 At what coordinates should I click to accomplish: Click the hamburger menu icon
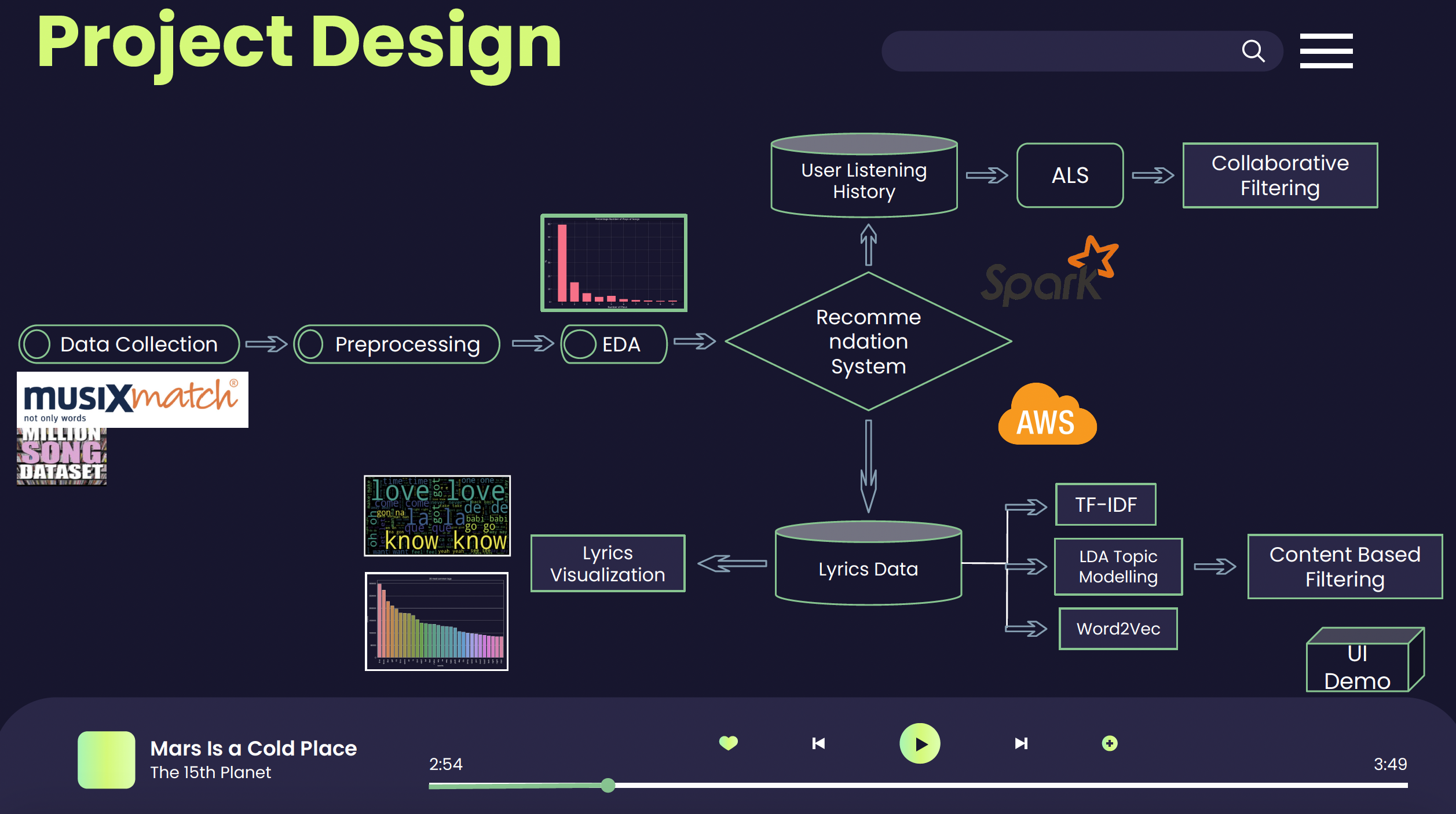click(1326, 50)
